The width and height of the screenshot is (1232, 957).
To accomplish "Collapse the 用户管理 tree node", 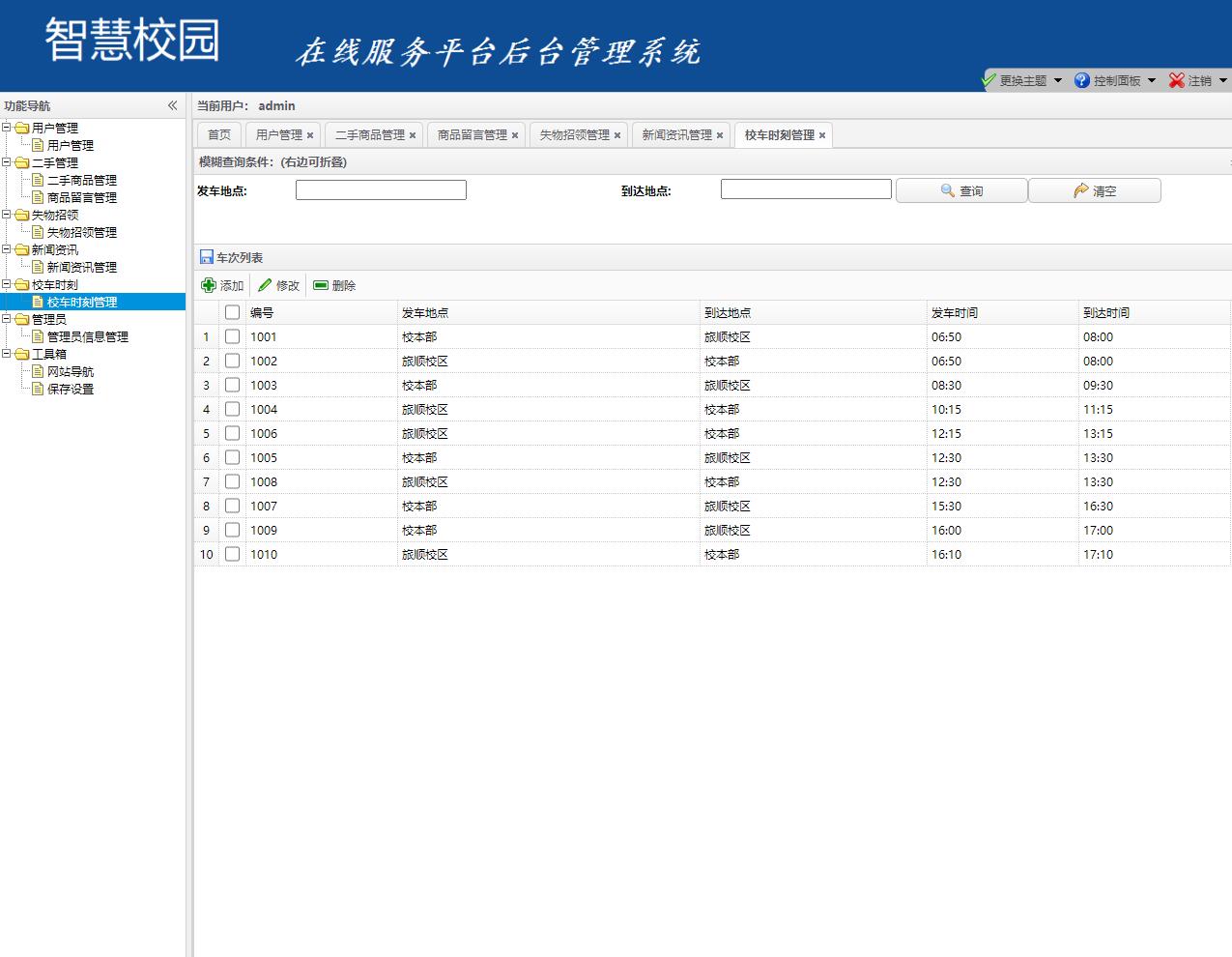I will (x=8, y=127).
